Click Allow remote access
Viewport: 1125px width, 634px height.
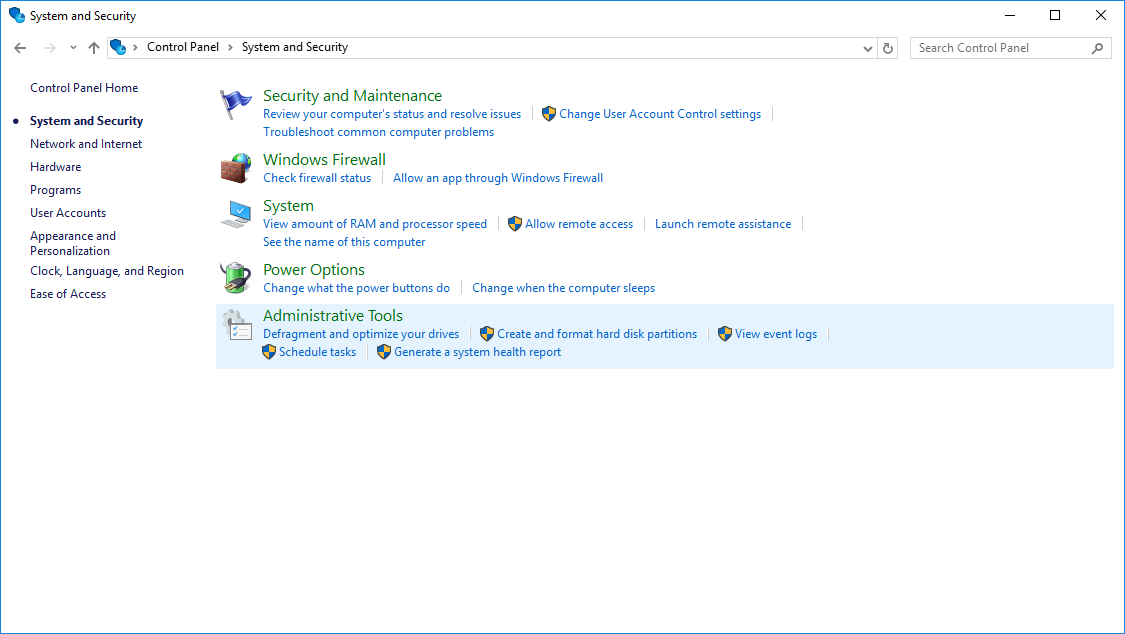pos(579,223)
